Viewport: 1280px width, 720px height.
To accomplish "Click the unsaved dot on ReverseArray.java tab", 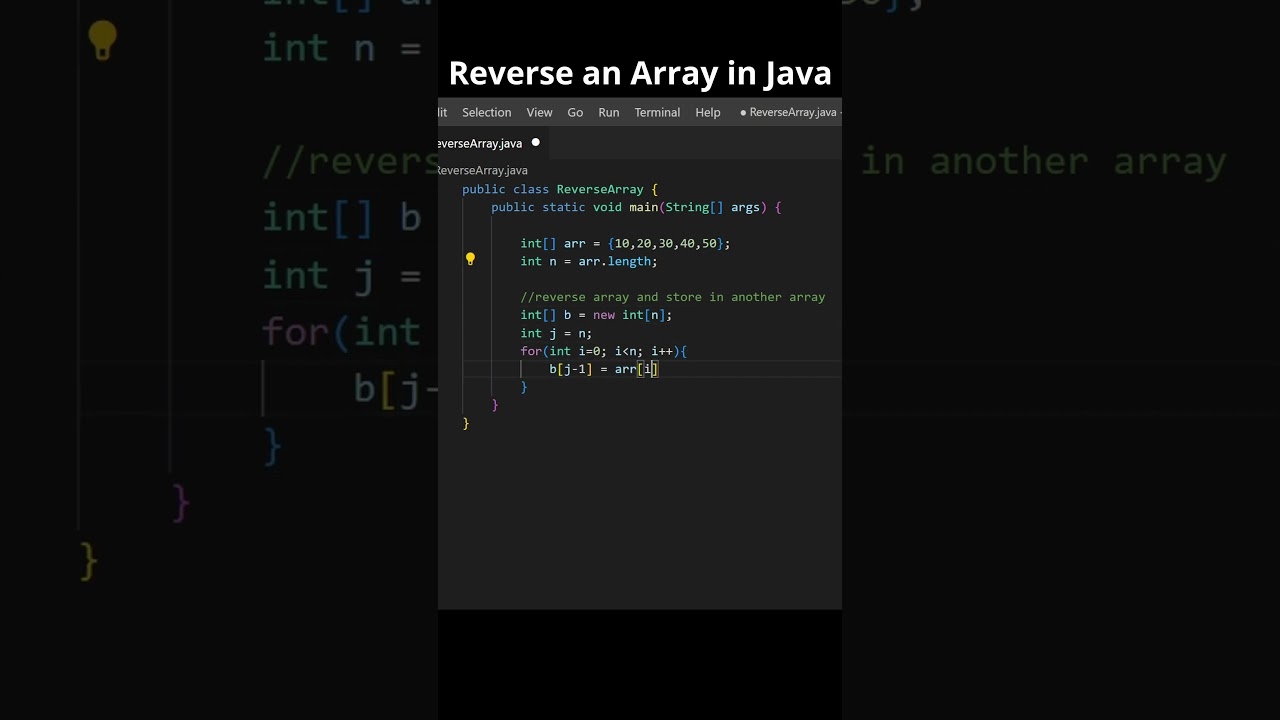I will 535,142.
